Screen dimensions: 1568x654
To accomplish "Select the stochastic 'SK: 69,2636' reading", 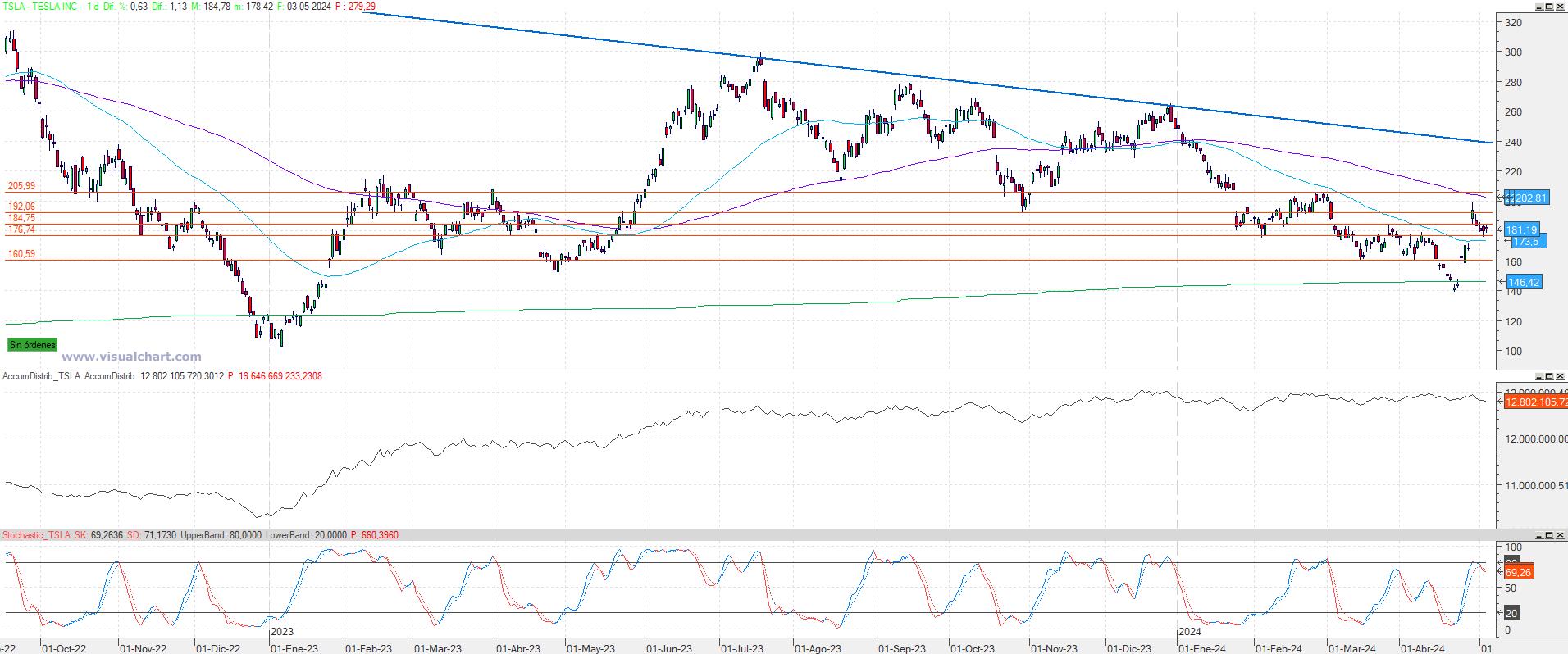I will click(x=100, y=535).
